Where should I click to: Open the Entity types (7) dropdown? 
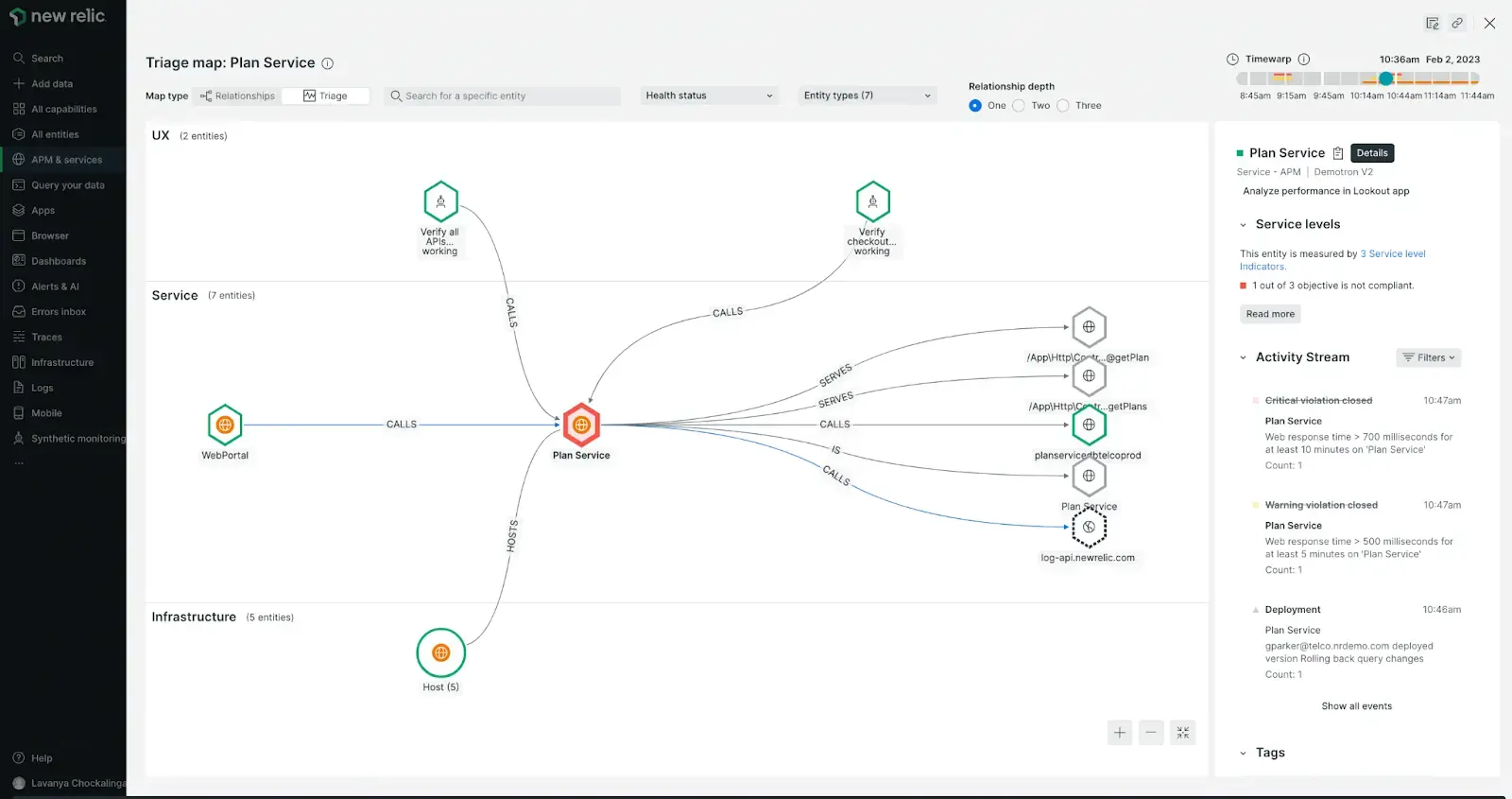(x=867, y=96)
